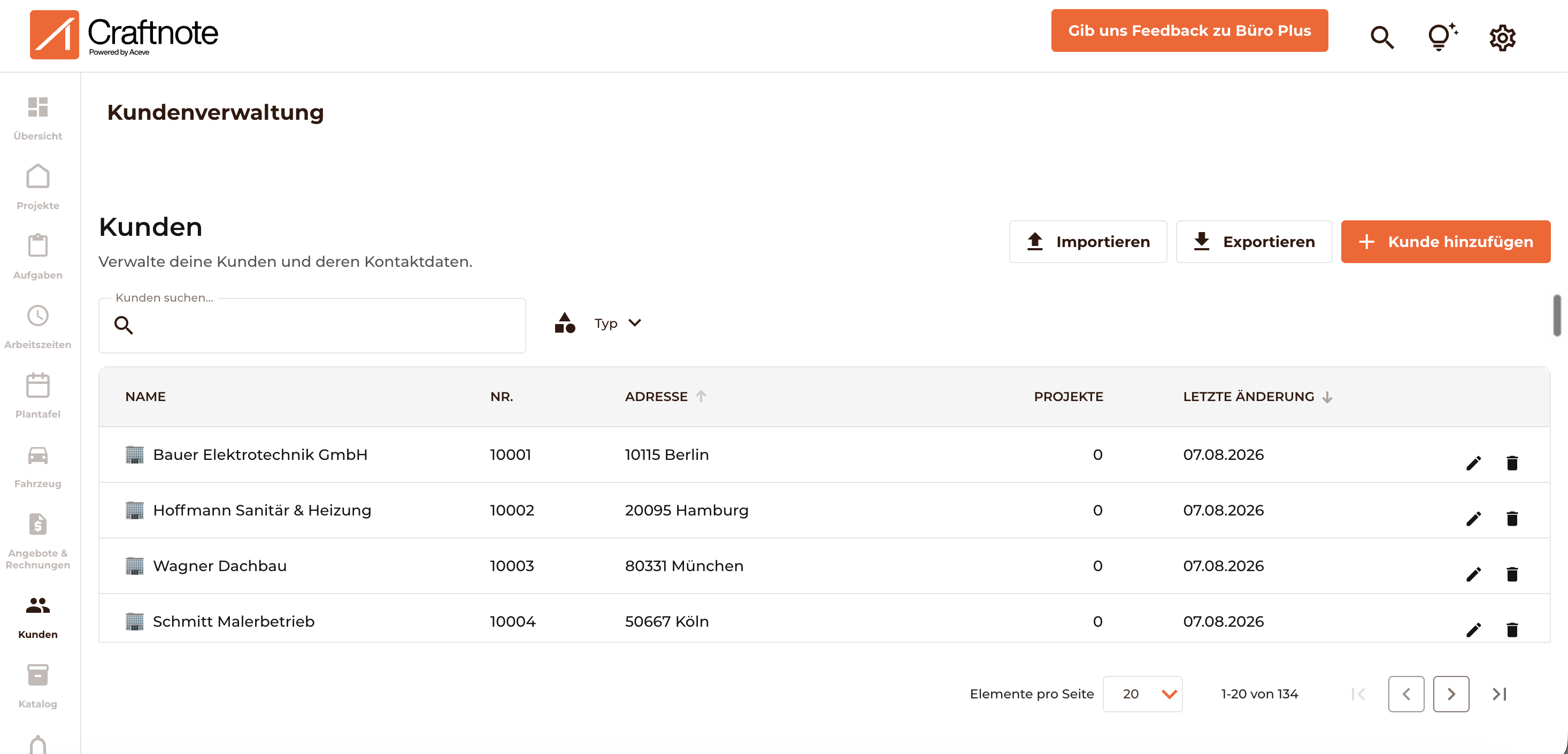Click customer number 10003

512,566
